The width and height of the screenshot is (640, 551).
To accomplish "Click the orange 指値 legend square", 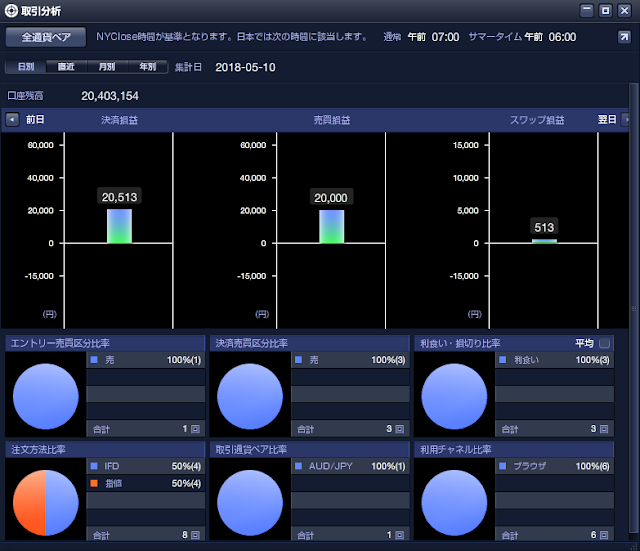I will click(94, 483).
